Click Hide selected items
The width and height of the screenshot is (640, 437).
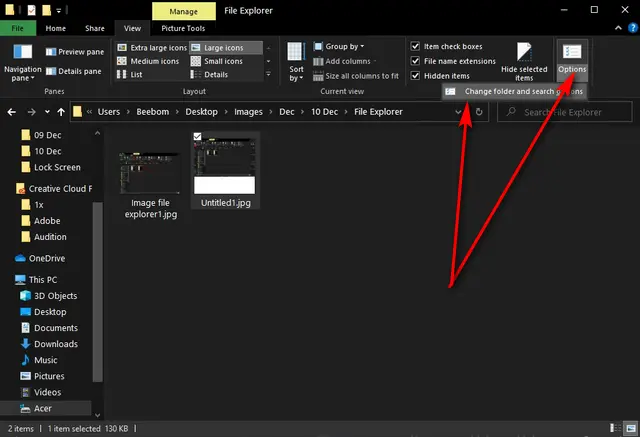(524, 62)
